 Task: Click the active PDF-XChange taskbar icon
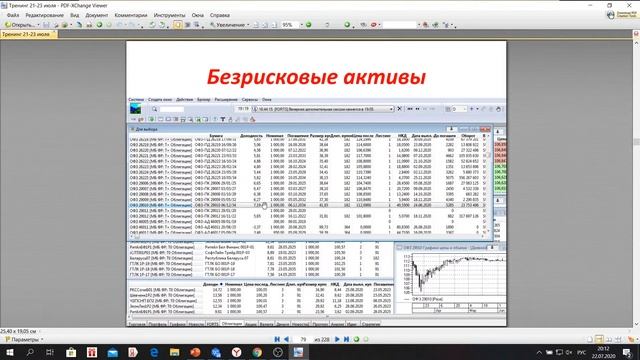298,352
